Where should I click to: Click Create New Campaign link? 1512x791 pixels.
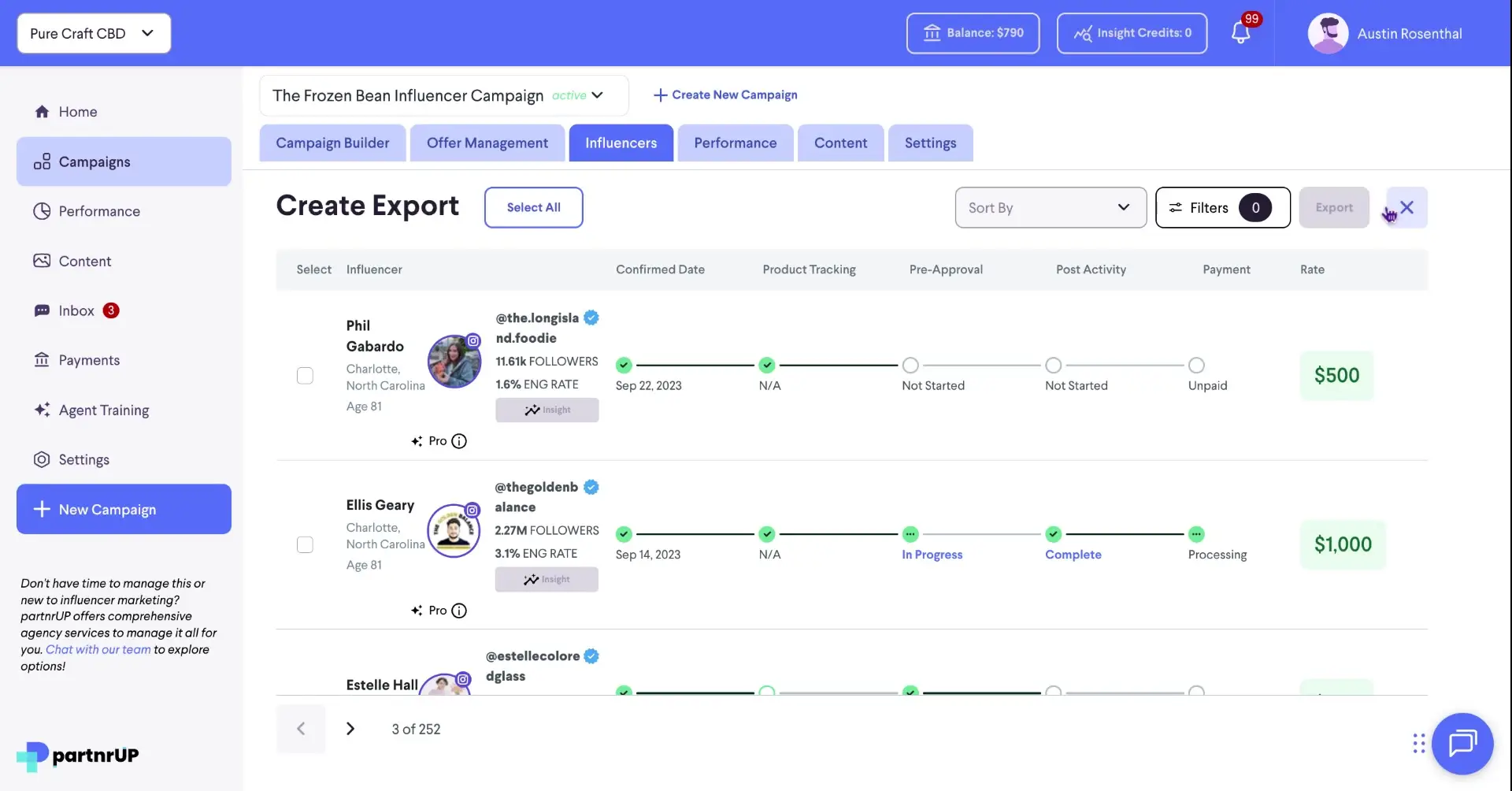pyautogui.click(x=725, y=95)
